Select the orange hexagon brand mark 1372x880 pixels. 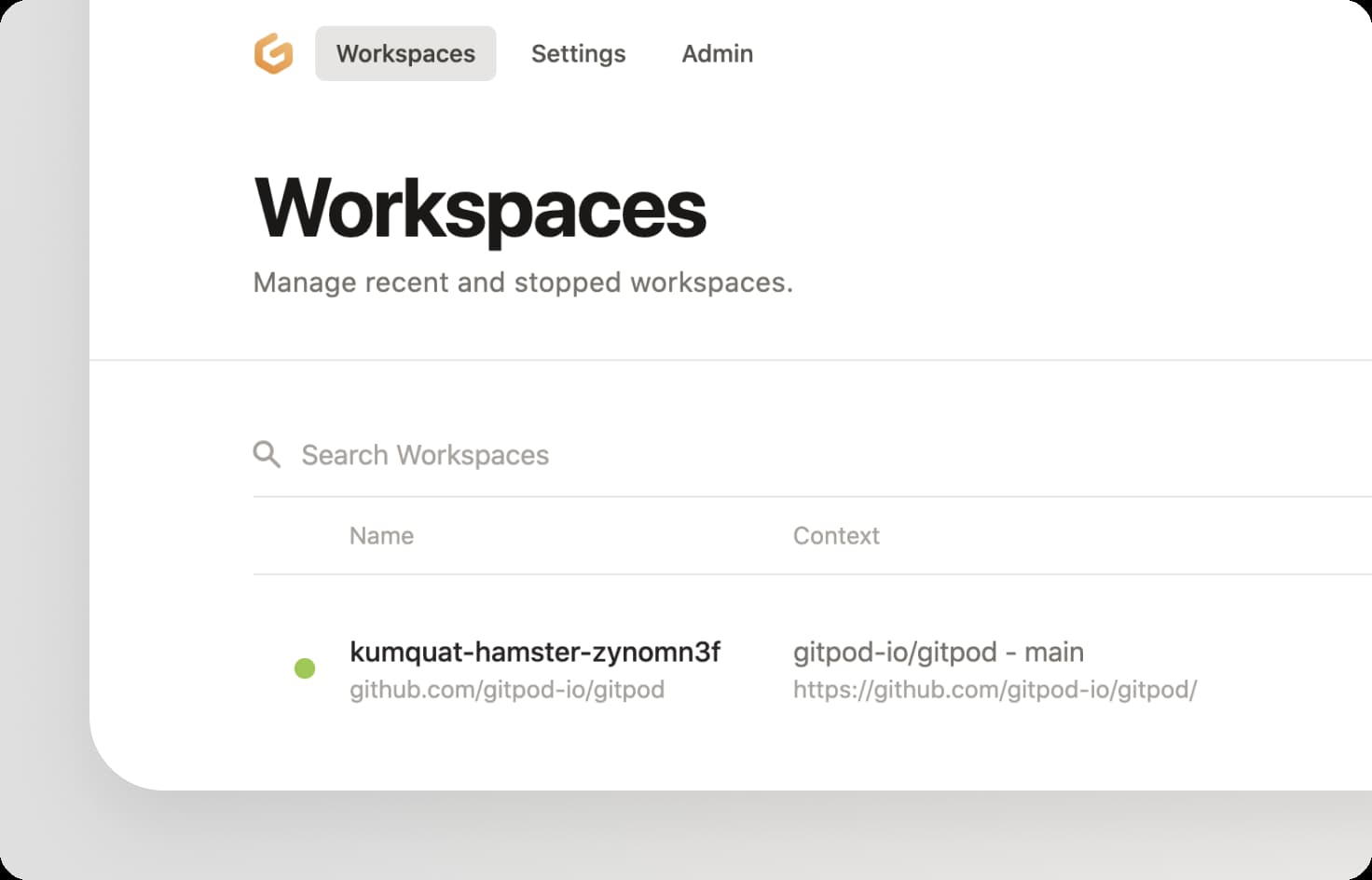[x=273, y=54]
